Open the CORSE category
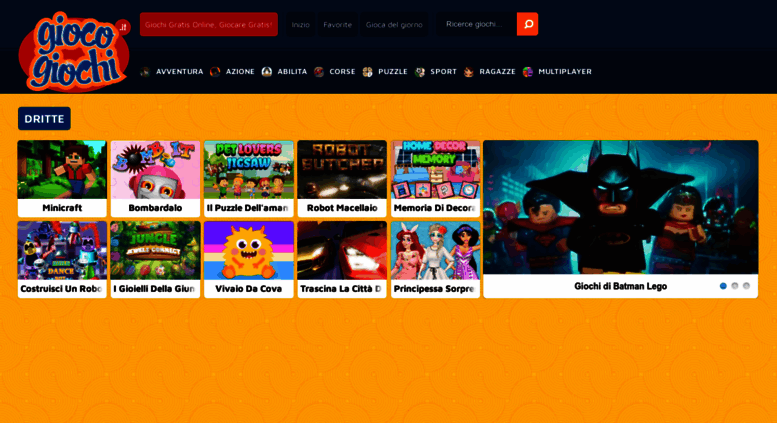The height and width of the screenshot is (423, 777). (342, 72)
